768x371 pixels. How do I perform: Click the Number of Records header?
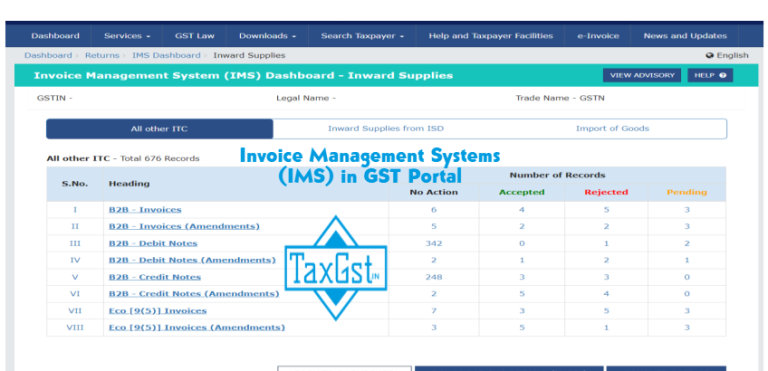pyautogui.click(x=557, y=175)
